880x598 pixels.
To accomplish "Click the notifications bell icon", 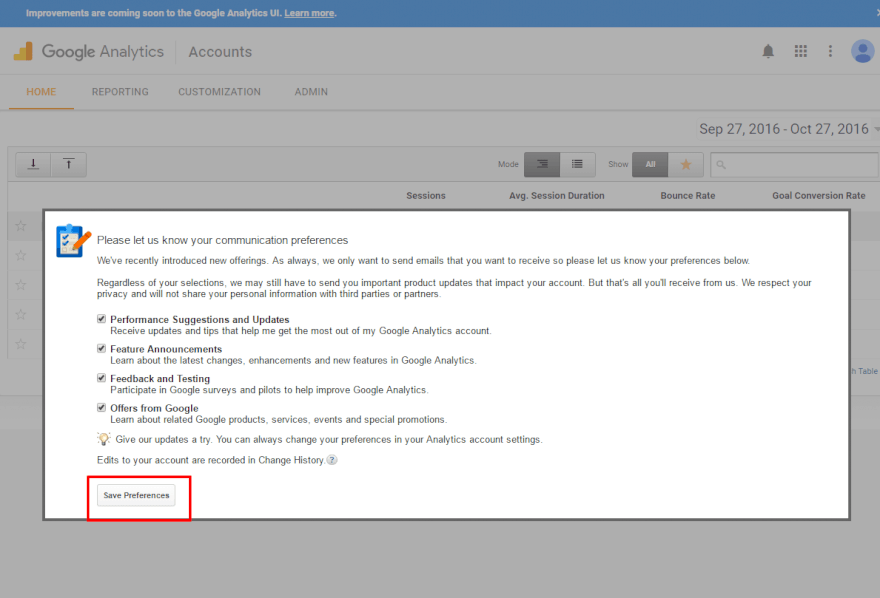I will click(768, 51).
